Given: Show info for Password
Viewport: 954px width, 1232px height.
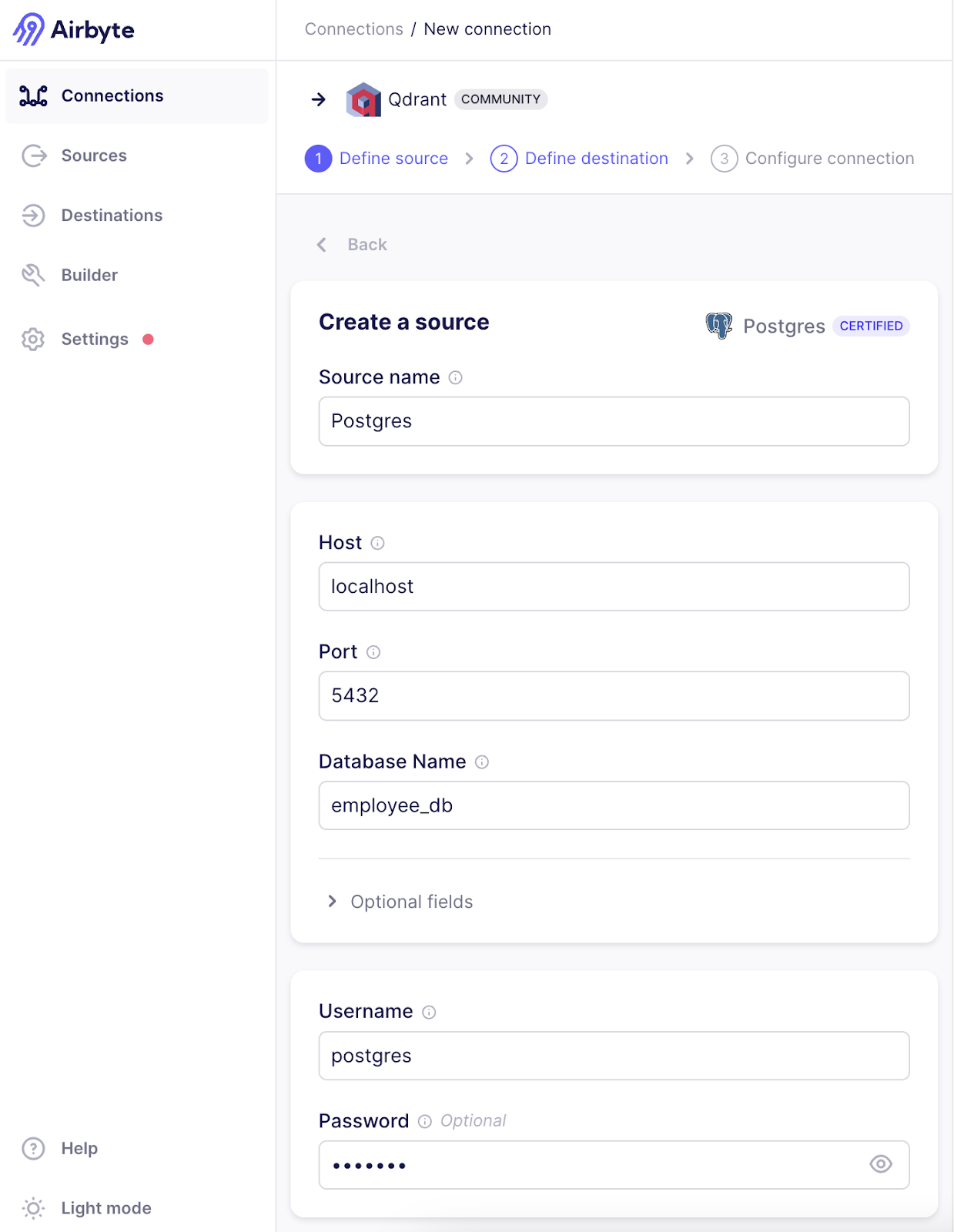Looking at the screenshot, I should 425,1122.
